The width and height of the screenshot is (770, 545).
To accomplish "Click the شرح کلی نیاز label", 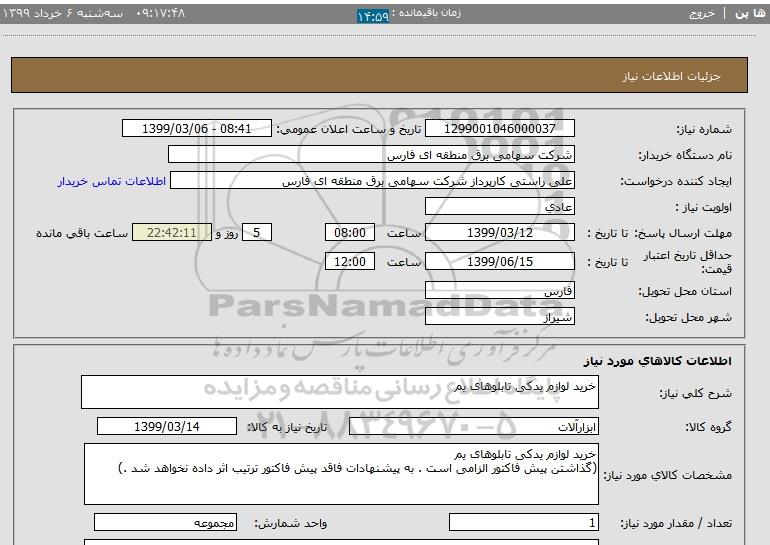I will (x=695, y=393).
